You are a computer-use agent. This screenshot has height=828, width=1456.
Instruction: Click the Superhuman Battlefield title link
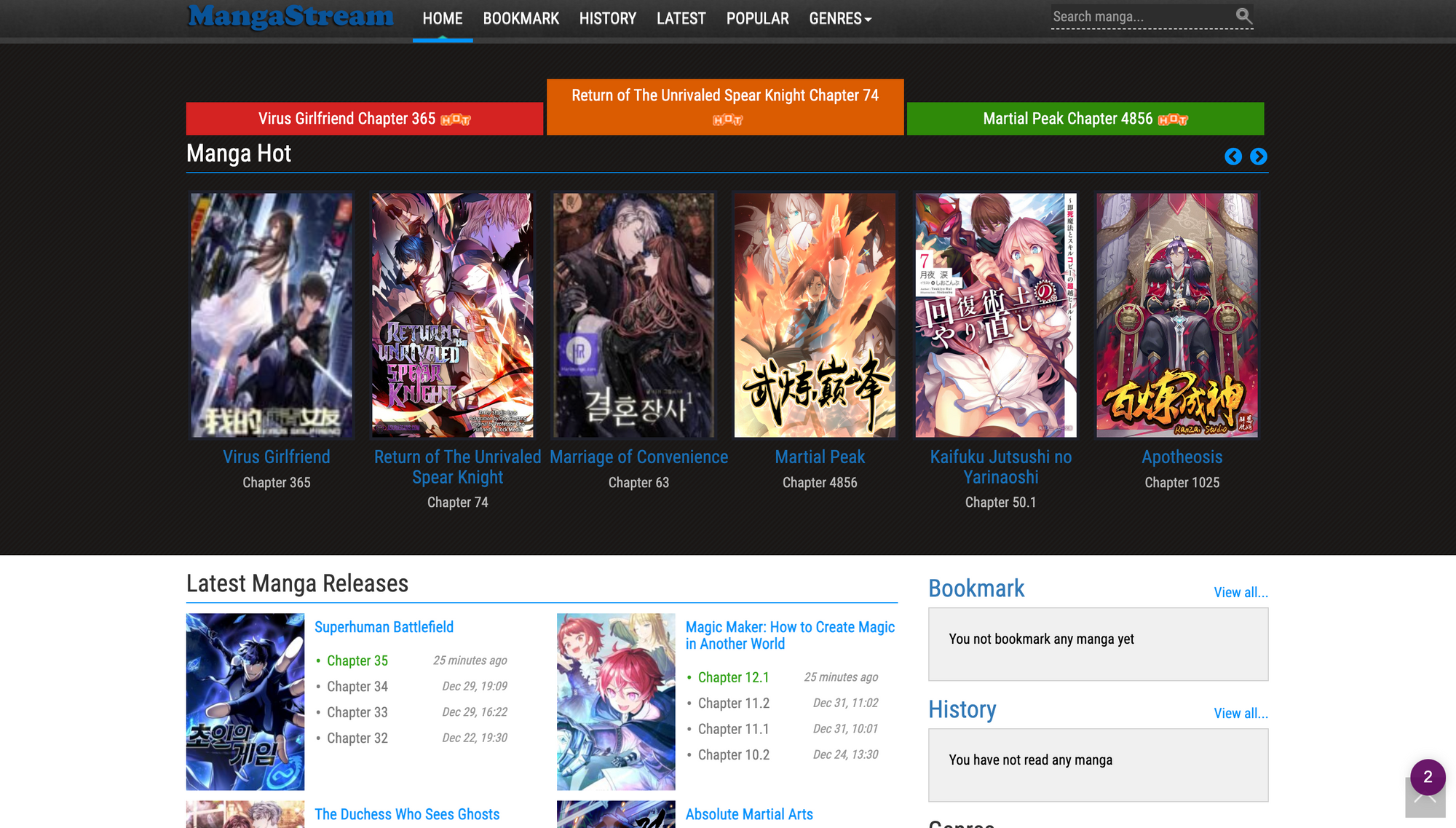[x=384, y=627]
